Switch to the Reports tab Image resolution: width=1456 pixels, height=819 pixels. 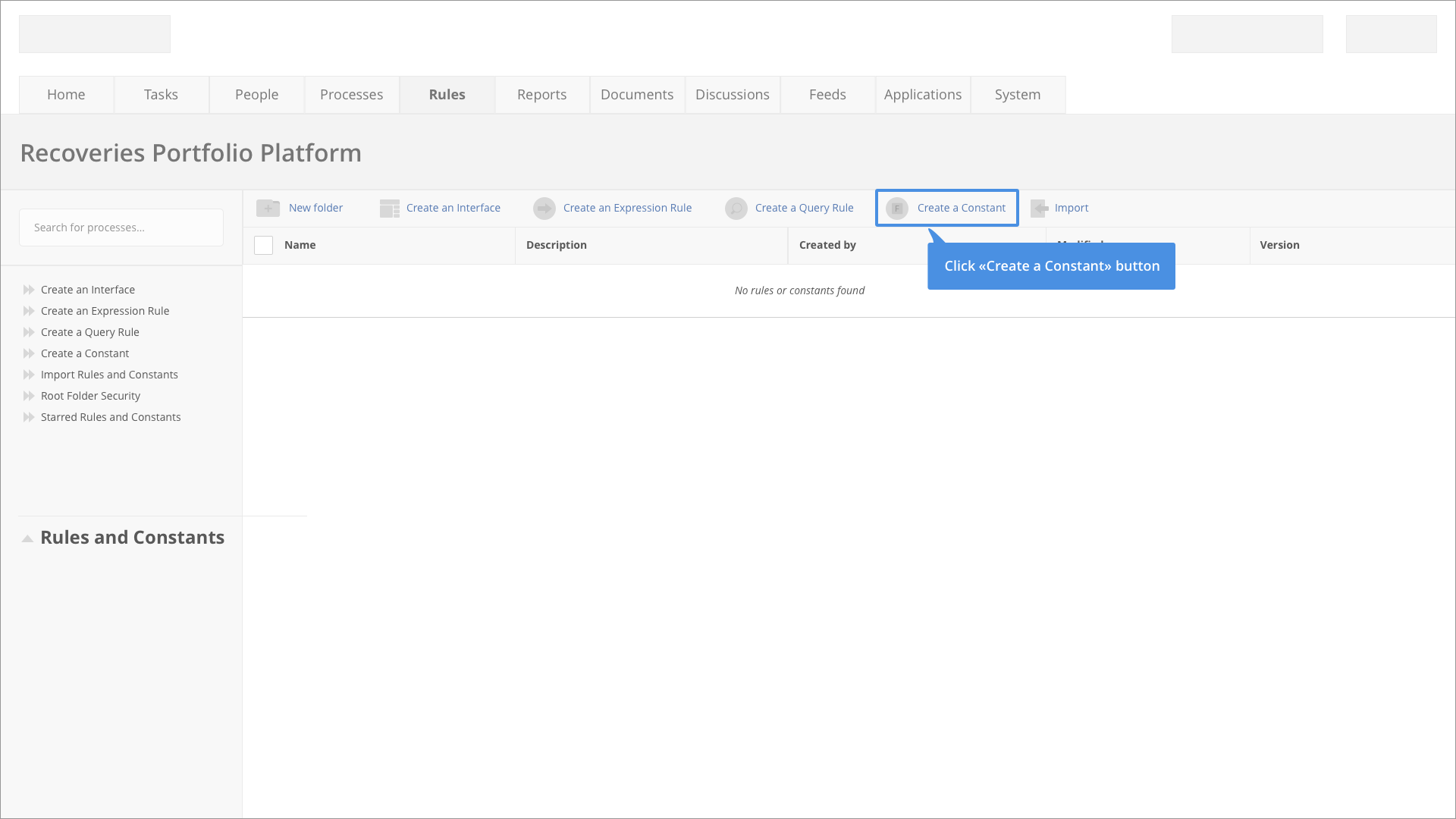(x=541, y=95)
